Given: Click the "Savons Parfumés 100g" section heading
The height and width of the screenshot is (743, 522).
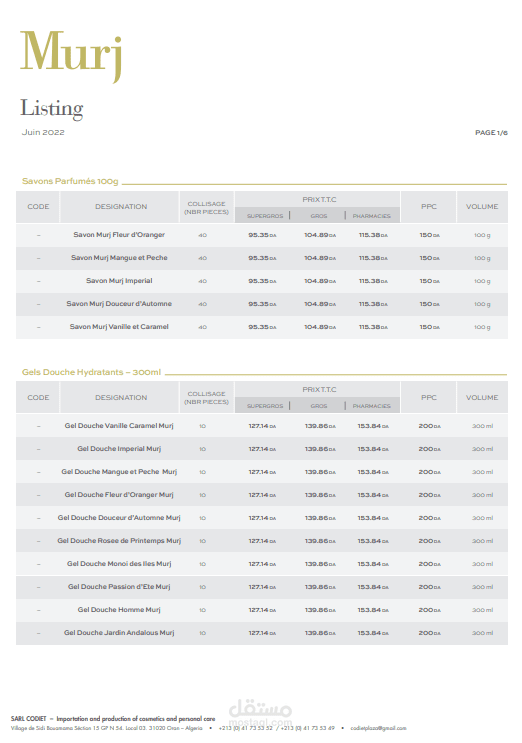Looking at the screenshot, I should click(70, 181).
